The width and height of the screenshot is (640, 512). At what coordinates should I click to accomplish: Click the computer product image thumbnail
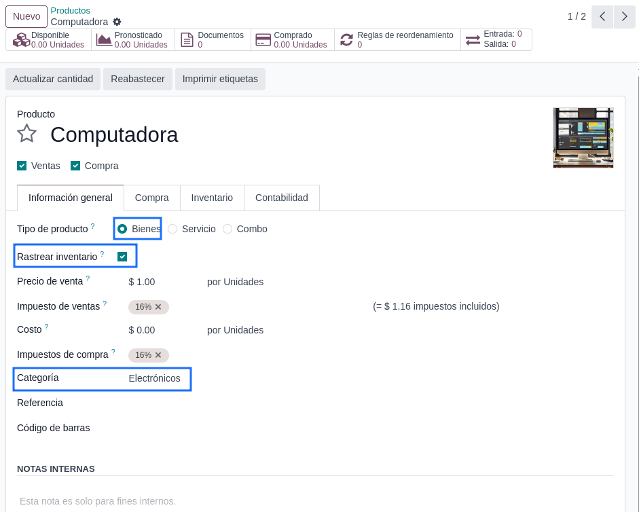[x=583, y=138]
